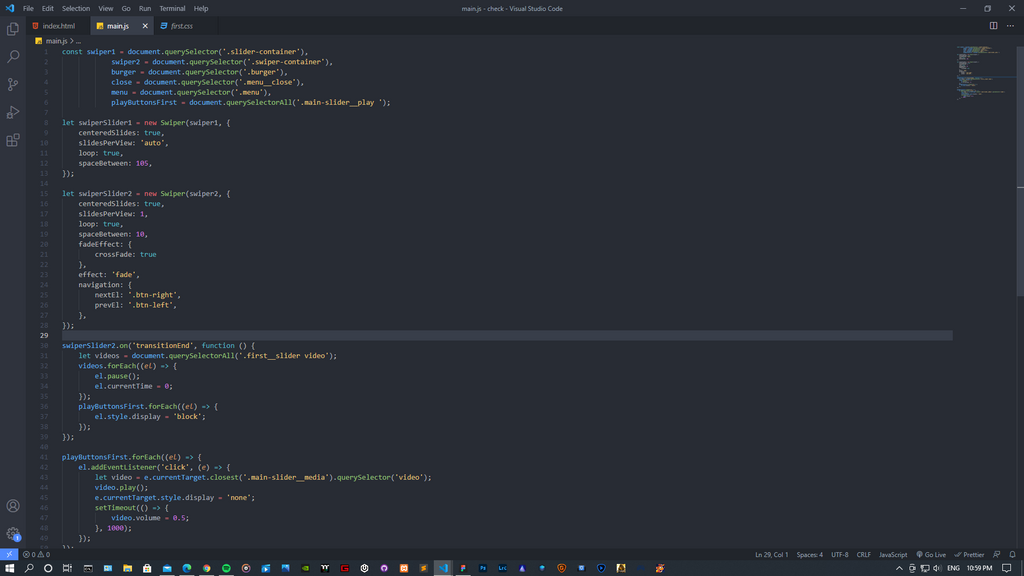Open the Terminal menu
This screenshot has width=1024, height=576.
coord(172,8)
